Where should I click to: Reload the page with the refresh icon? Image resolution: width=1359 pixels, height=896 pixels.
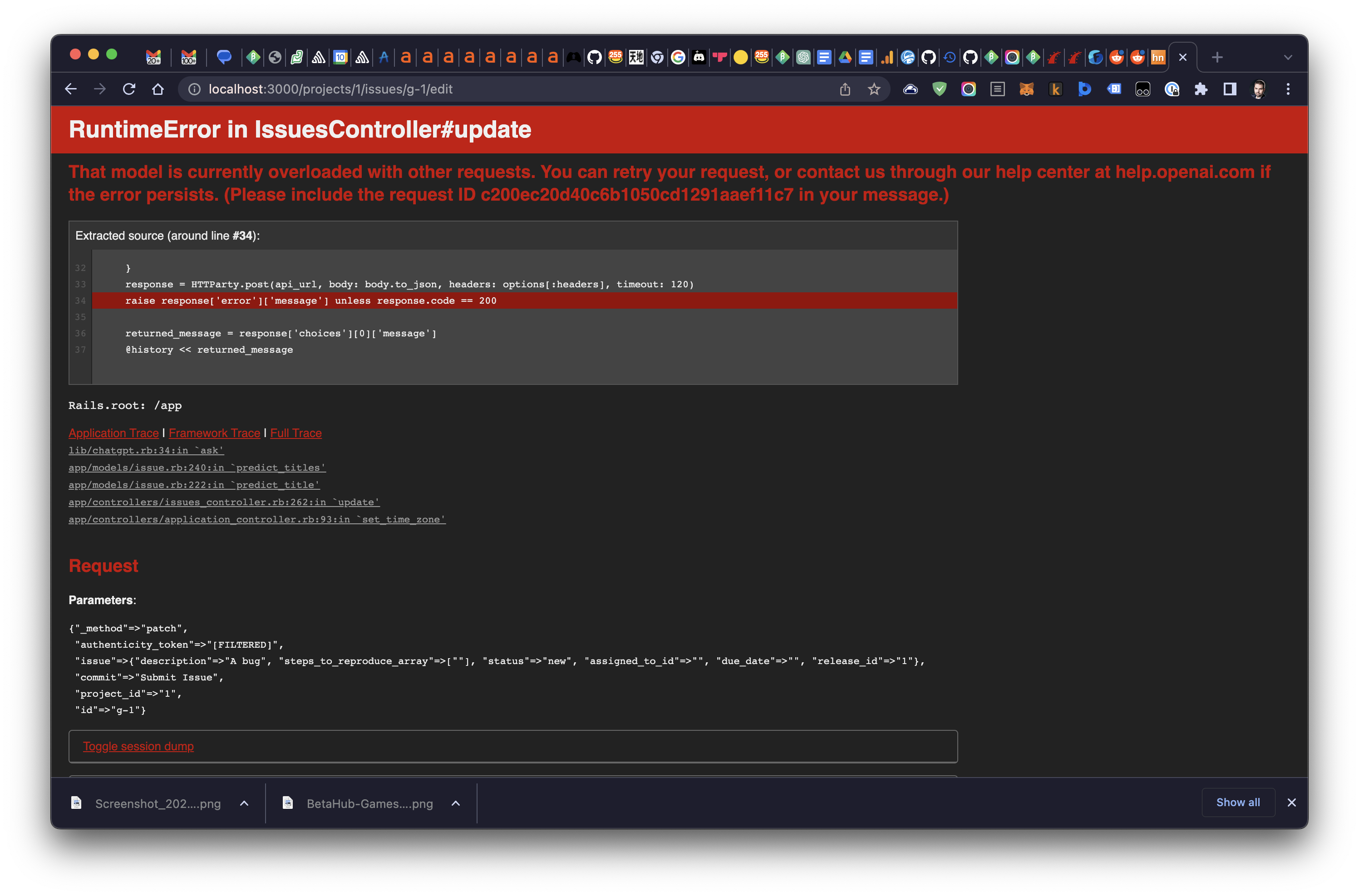129,89
